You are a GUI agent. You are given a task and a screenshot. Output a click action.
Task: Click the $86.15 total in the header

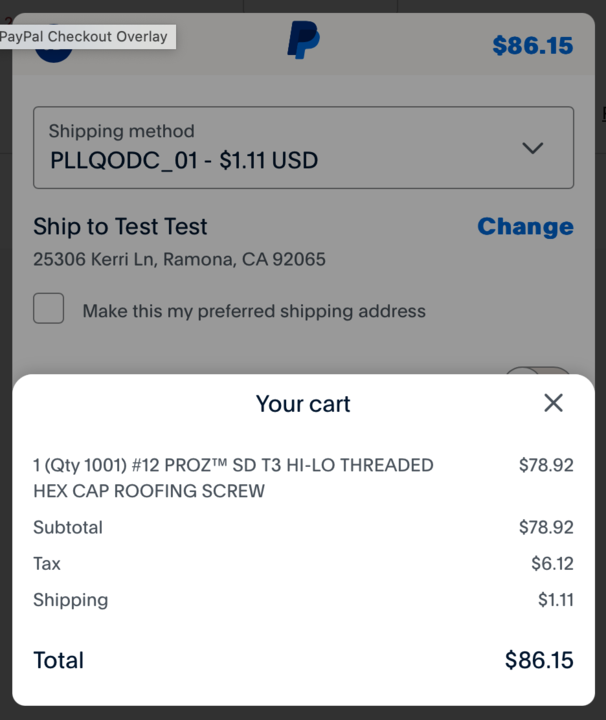coord(533,45)
